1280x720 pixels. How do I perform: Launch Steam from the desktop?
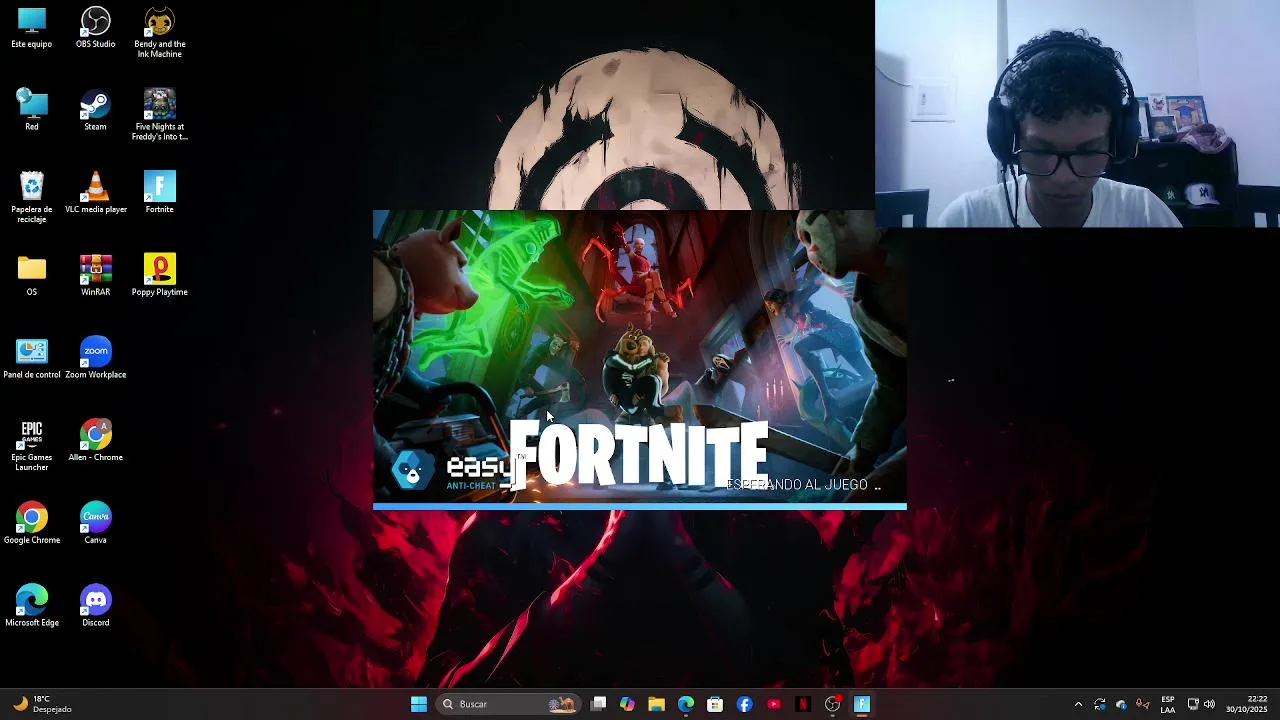(x=95, y=110)
